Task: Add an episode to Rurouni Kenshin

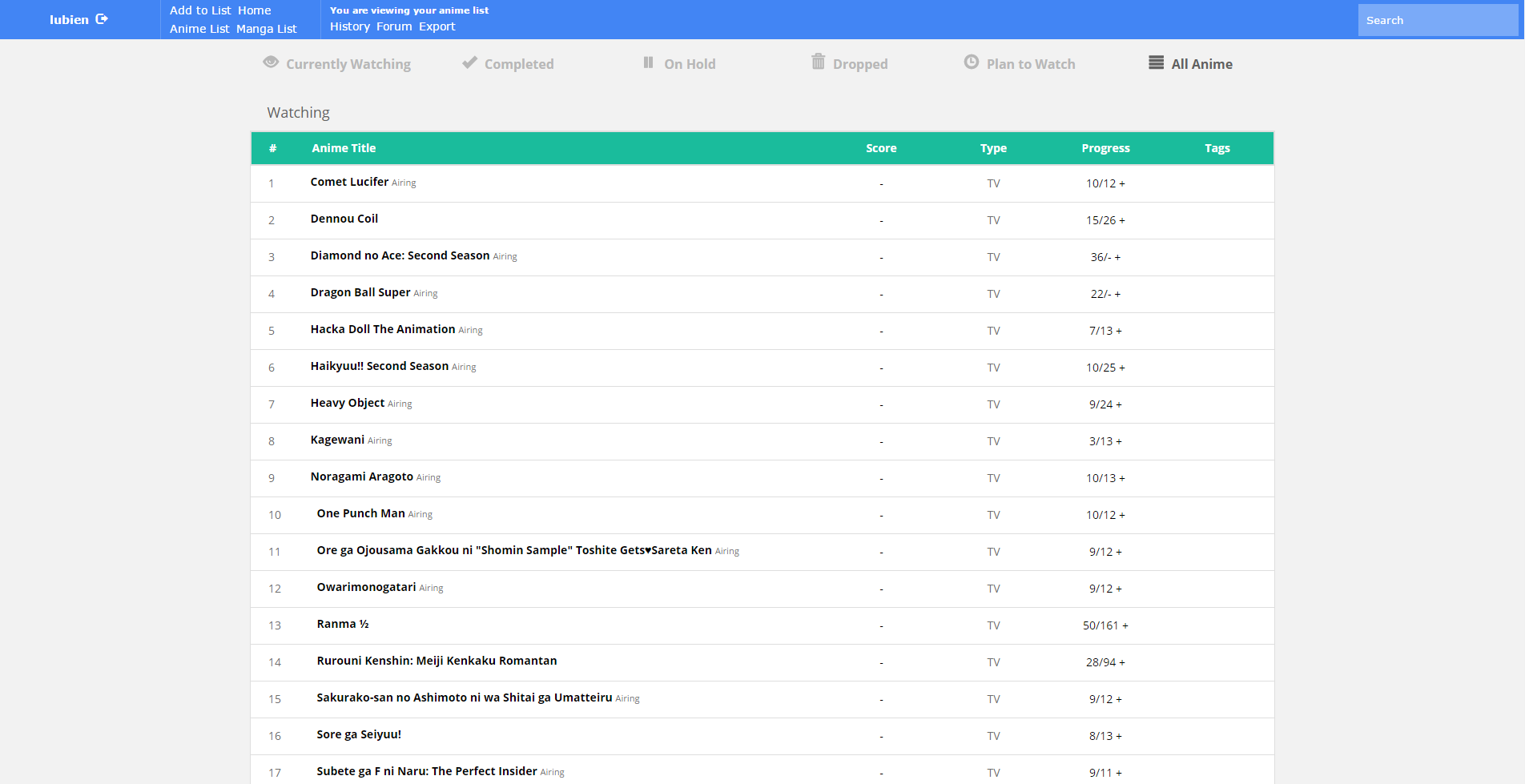Action: point(1122,662)
